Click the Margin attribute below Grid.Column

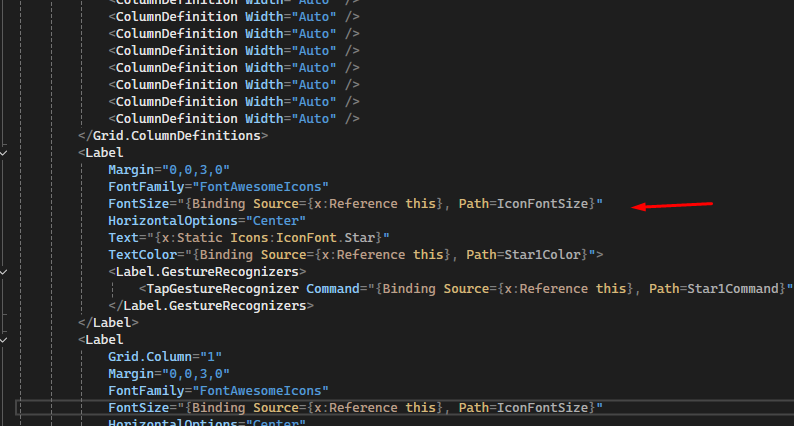[x=169, y=373]
